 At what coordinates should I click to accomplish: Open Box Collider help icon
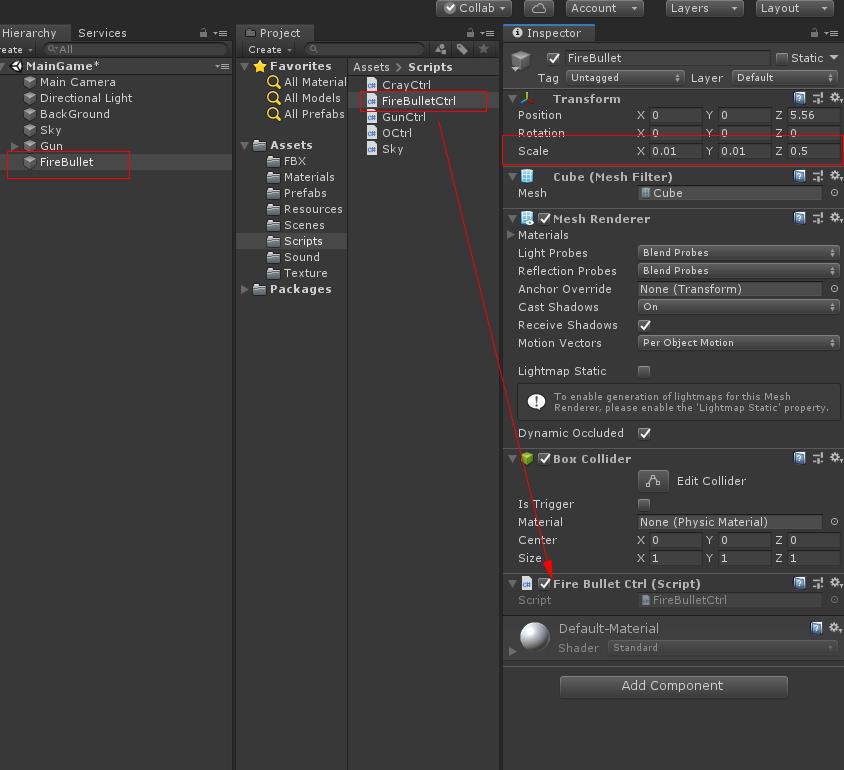pyautogui.click(x=799, y=458)
